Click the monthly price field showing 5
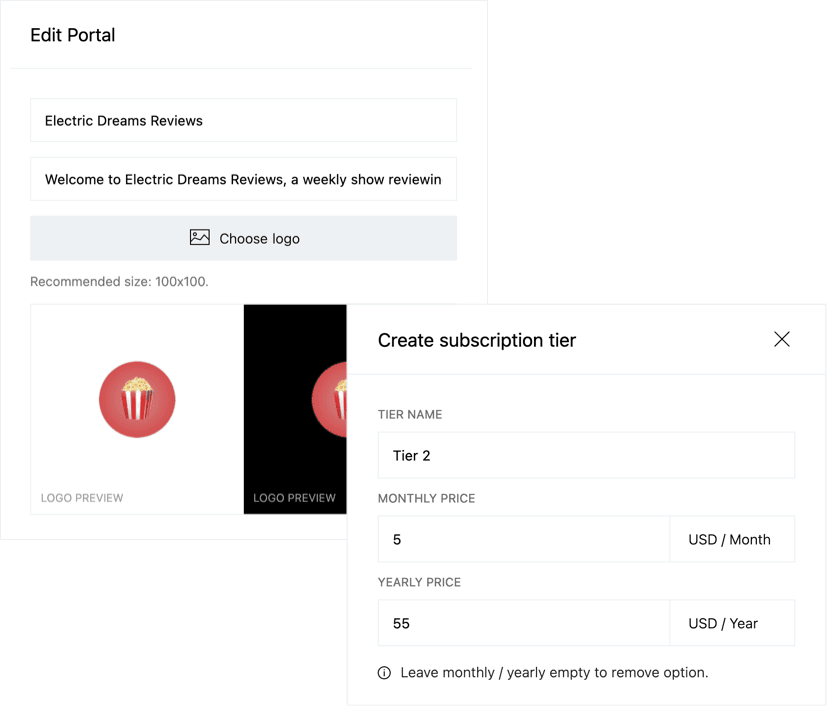The width and height of the screenshot is (827, 706). pos(520,539)
